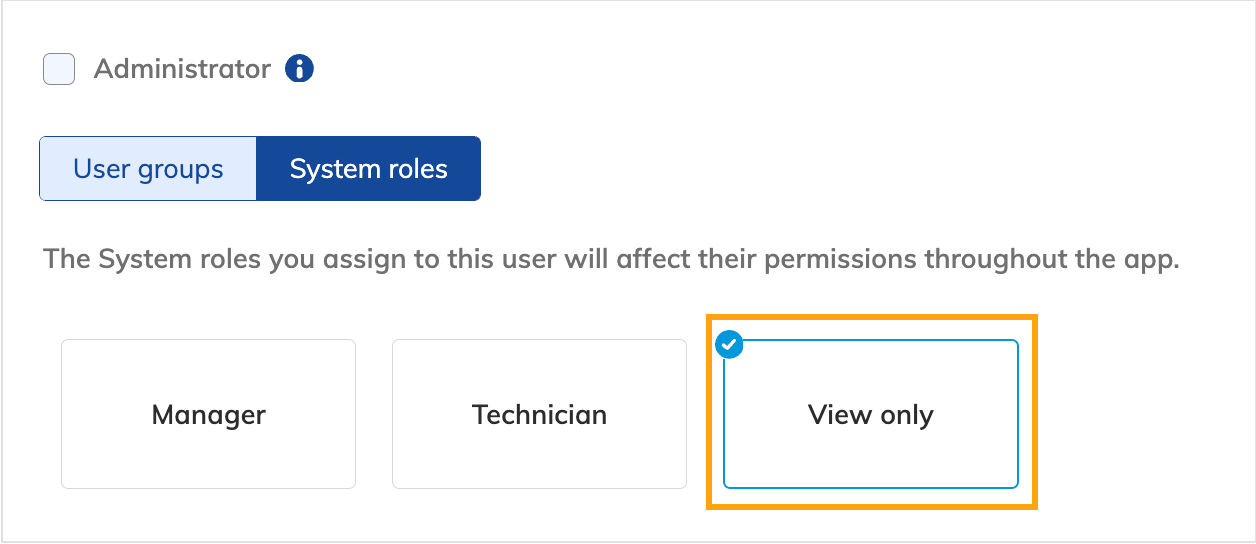
Task: Click the Administrator label text
Action: click(182, 69)
